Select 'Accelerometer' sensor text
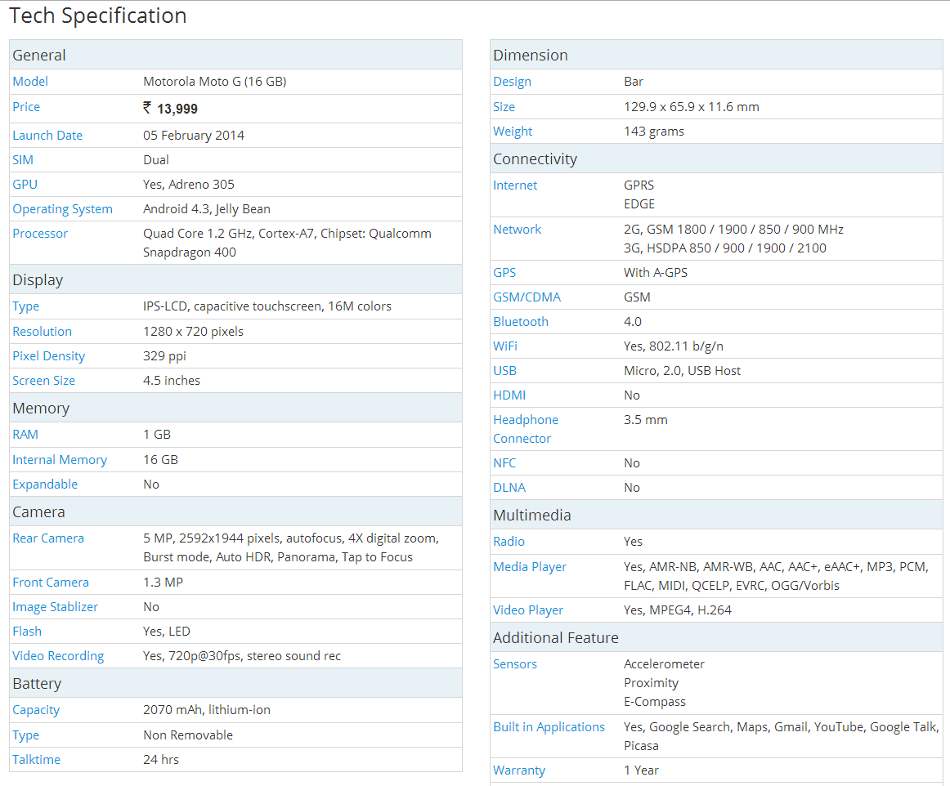Image resolution: width=950 pixels, height=786 pixels. (664, 664)
